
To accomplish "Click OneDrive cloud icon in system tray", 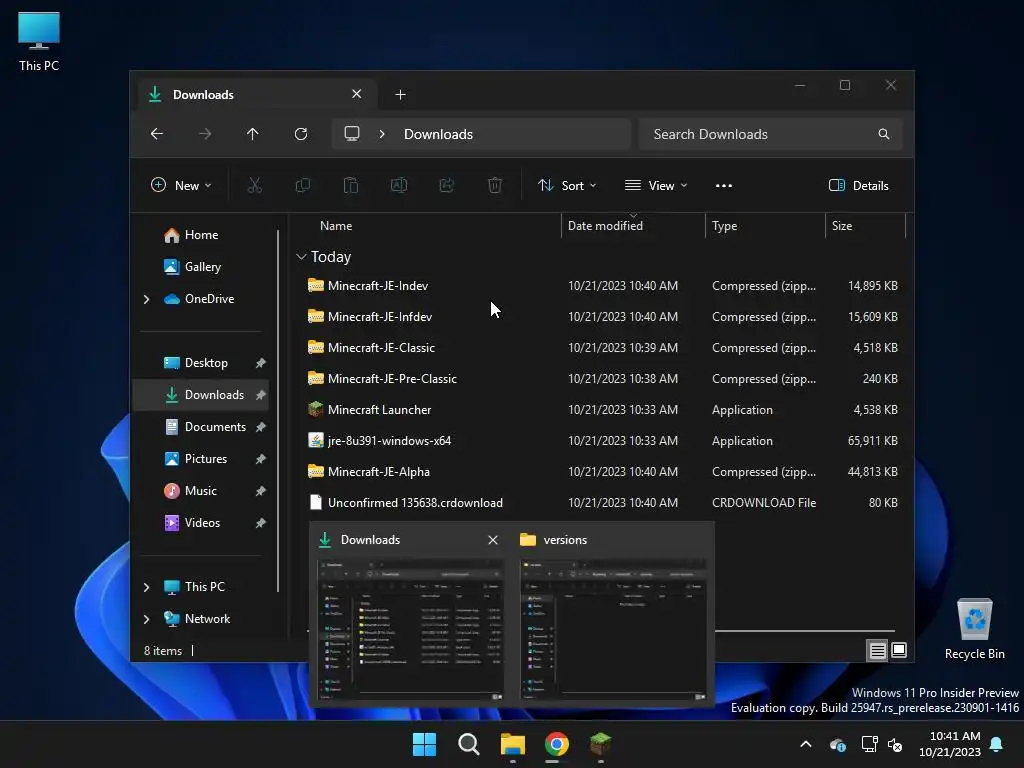I will coord(838,744).
